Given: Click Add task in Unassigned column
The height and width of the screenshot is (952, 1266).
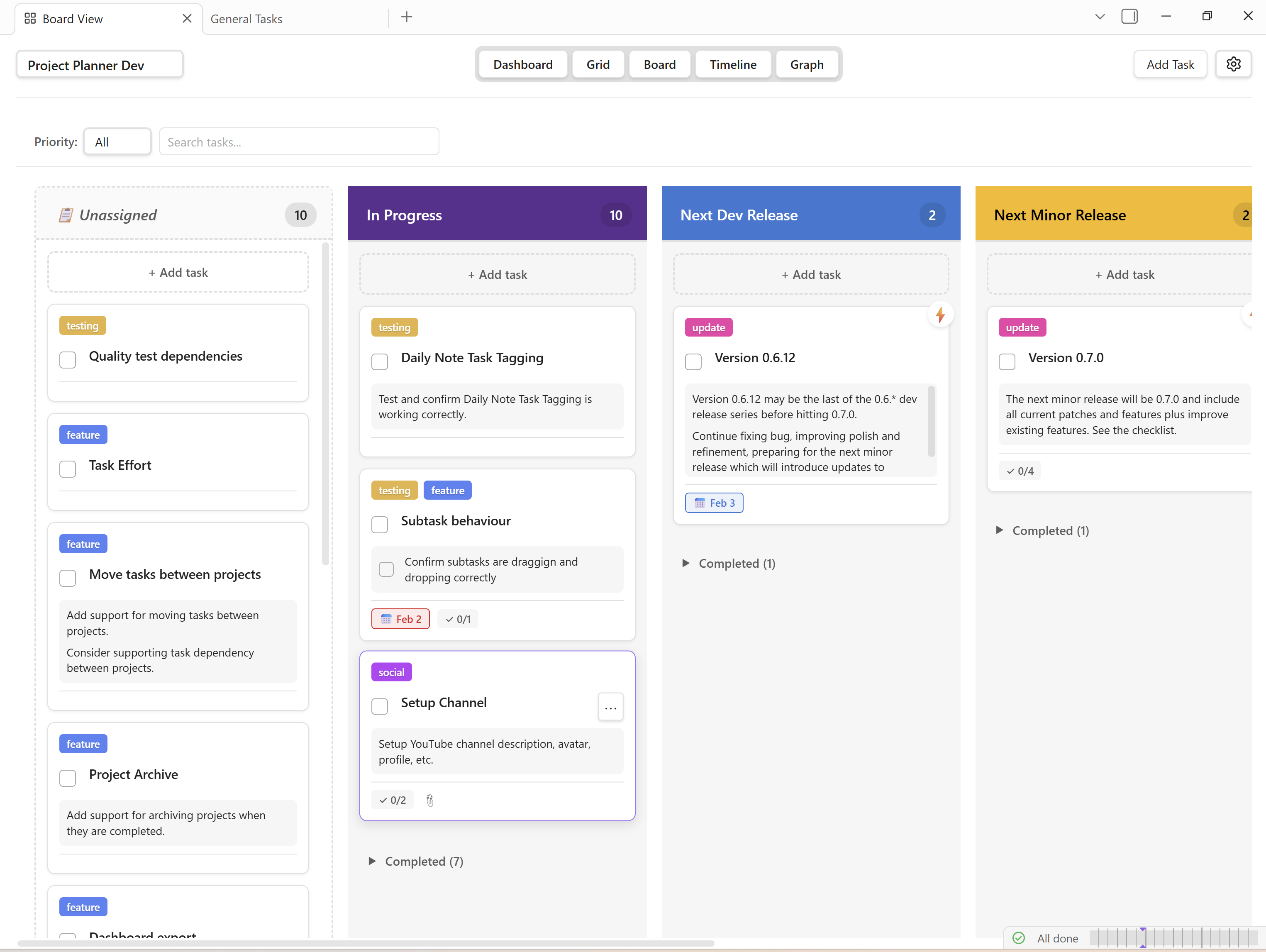Looking at the screenshot, I should coord(178,273).
